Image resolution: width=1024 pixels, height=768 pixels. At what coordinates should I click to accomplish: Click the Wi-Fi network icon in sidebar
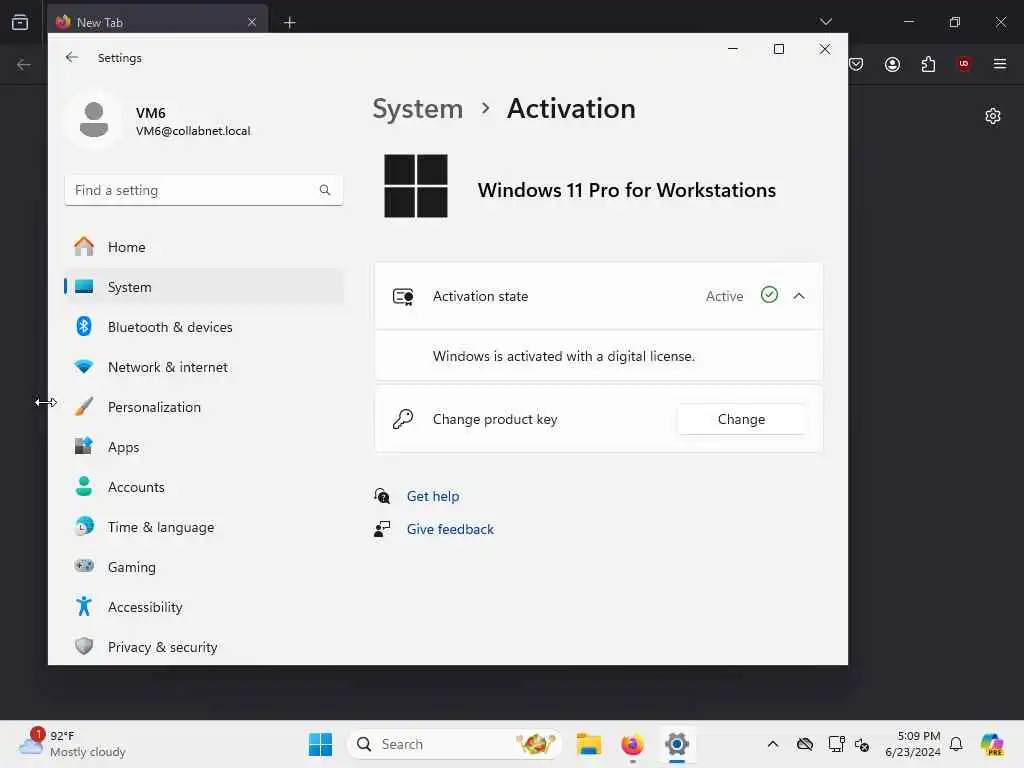point(84,366)
